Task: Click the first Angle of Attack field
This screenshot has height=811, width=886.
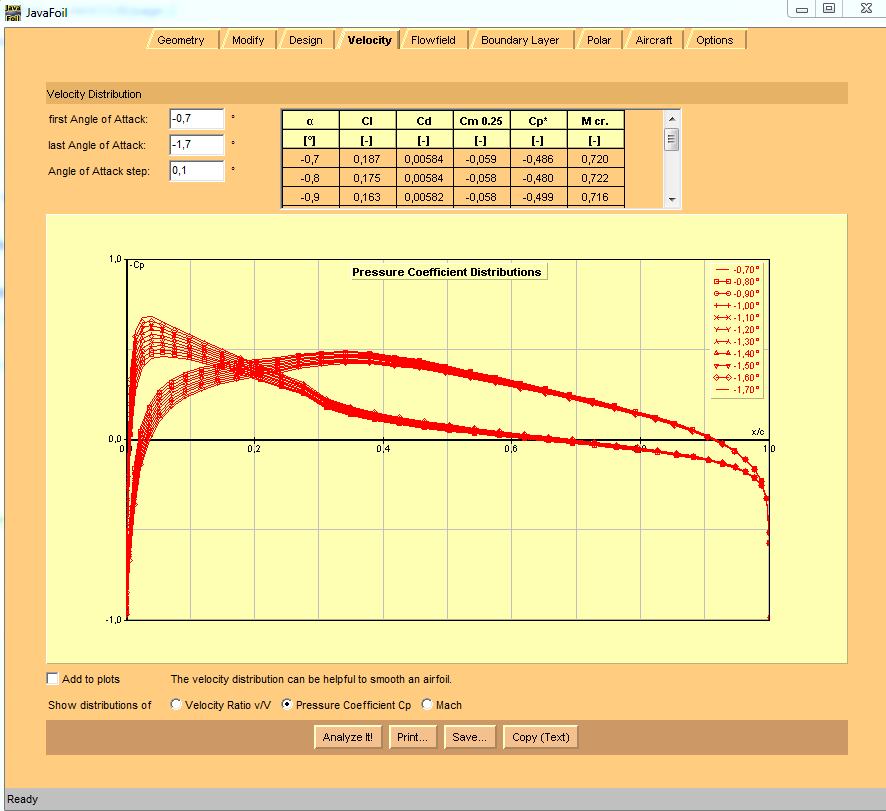Action: coord(196,119)
